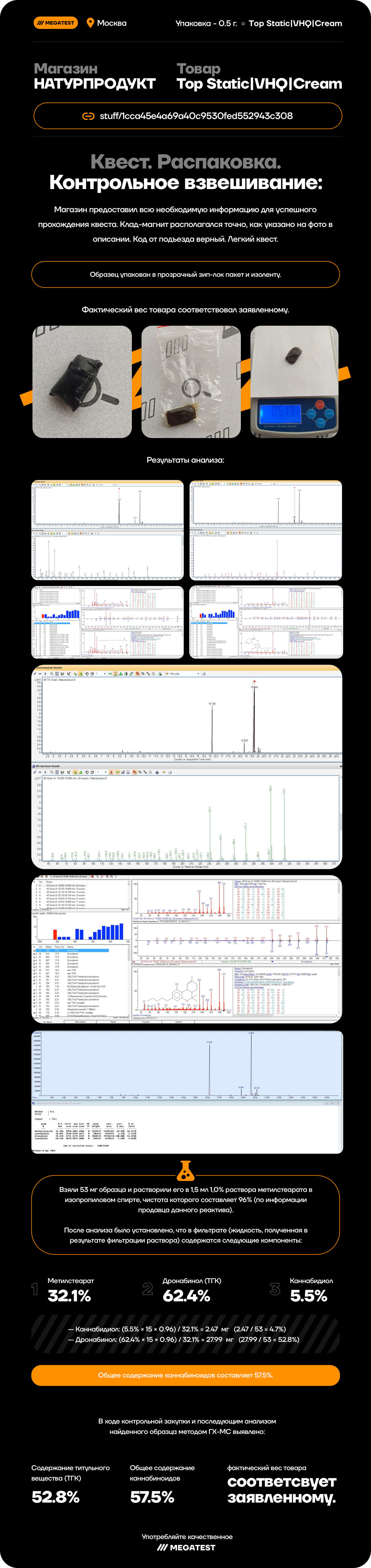Open the photo of the sample on scales
Viewport: 371px width, 1568px height.
[294, 382]
